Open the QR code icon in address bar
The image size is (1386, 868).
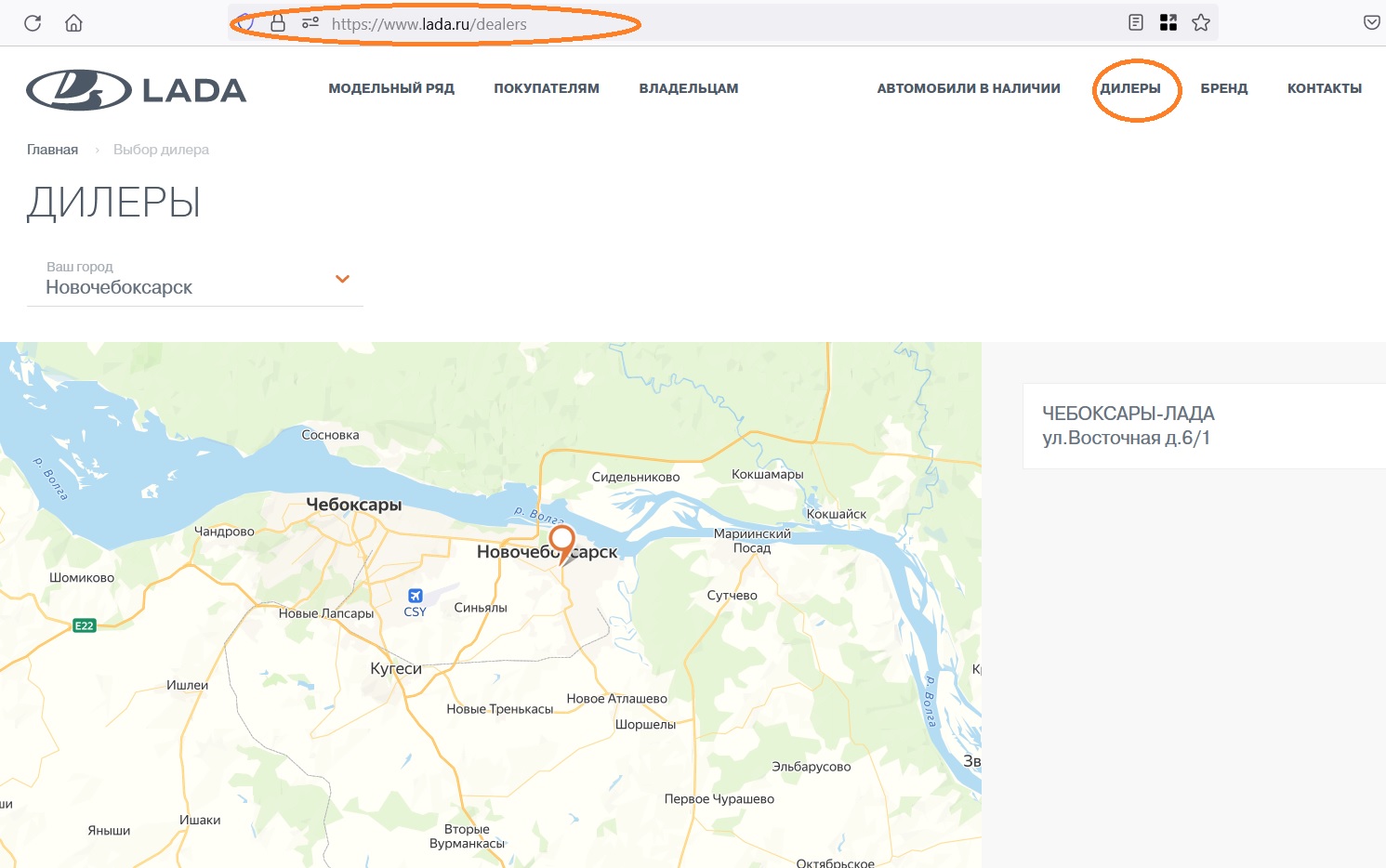pos(1168,23)
